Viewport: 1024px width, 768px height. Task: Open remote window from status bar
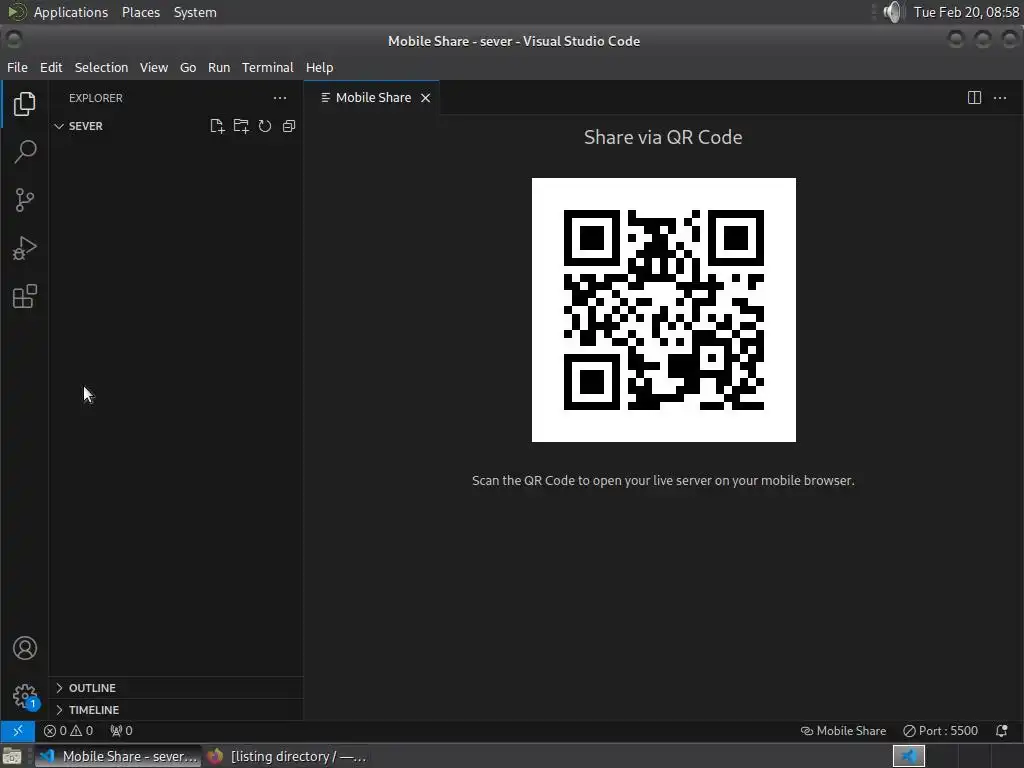(18, 731)
